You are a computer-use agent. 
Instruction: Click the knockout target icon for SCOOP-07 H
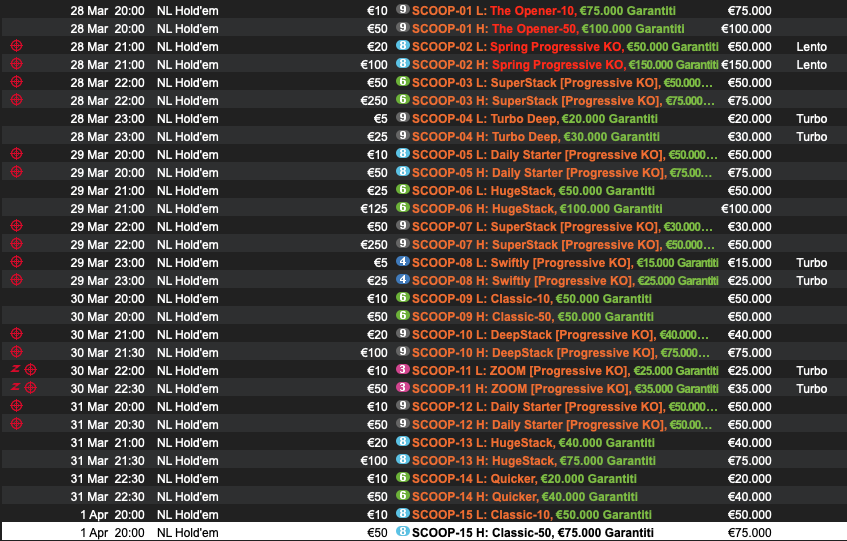point(17,244)
